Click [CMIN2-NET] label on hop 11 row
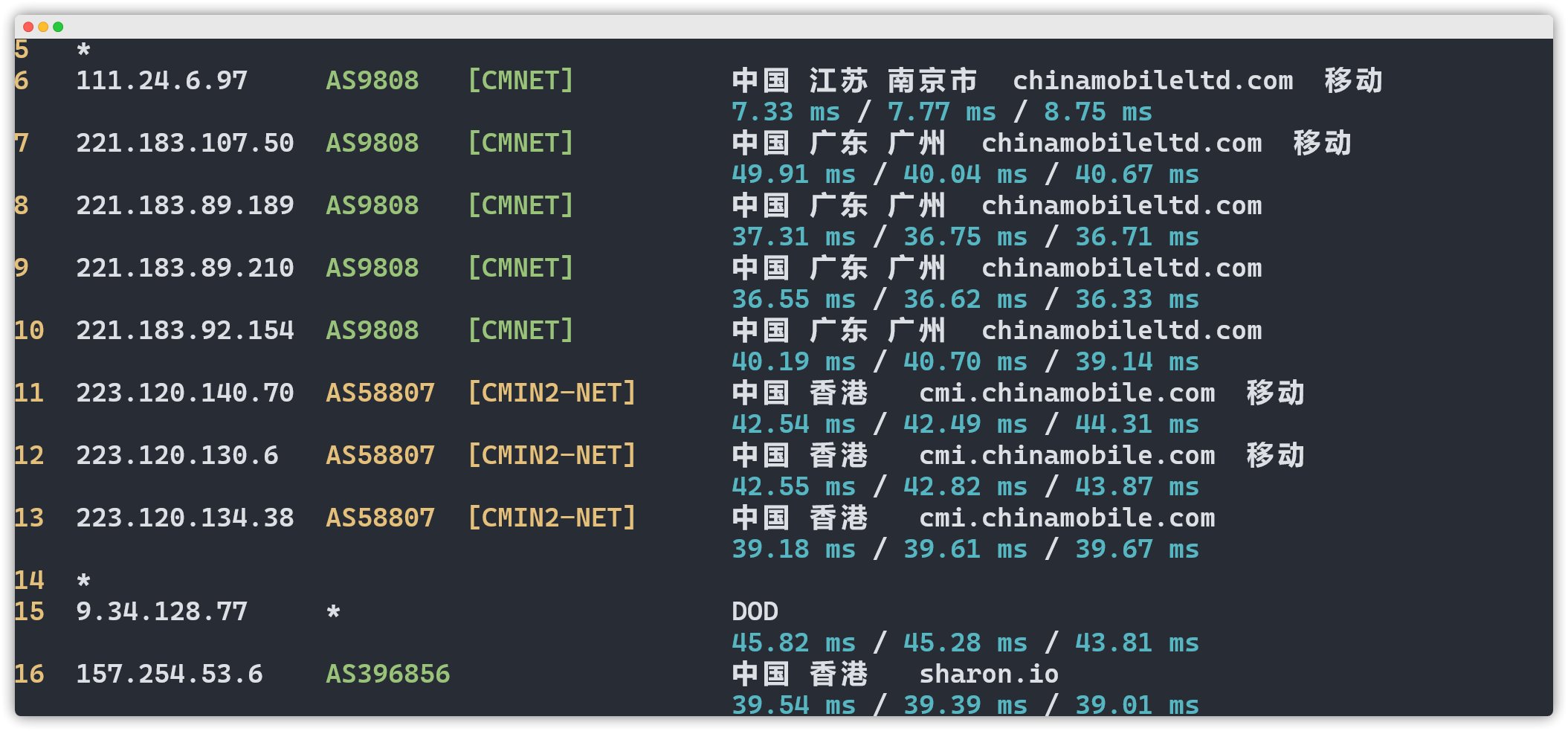The width and height of the screenshot is (1568, 731). [x=552, y=393]
